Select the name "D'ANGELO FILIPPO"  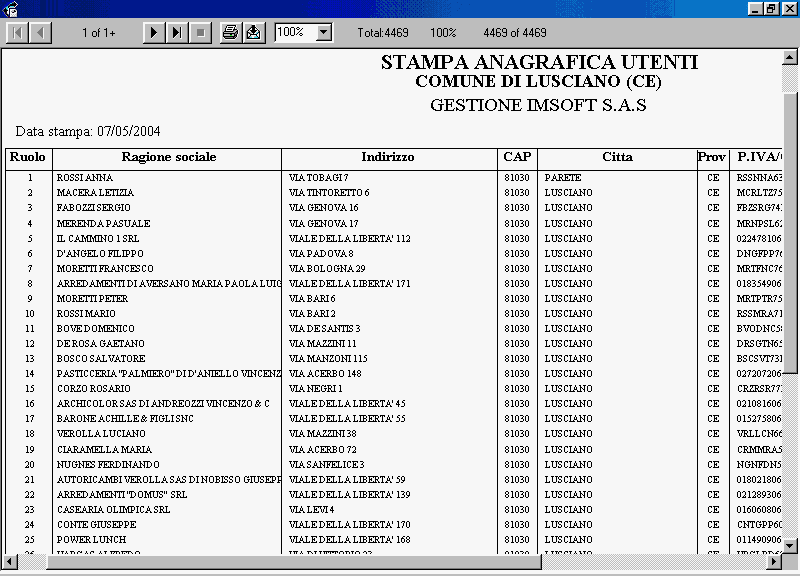100,254
